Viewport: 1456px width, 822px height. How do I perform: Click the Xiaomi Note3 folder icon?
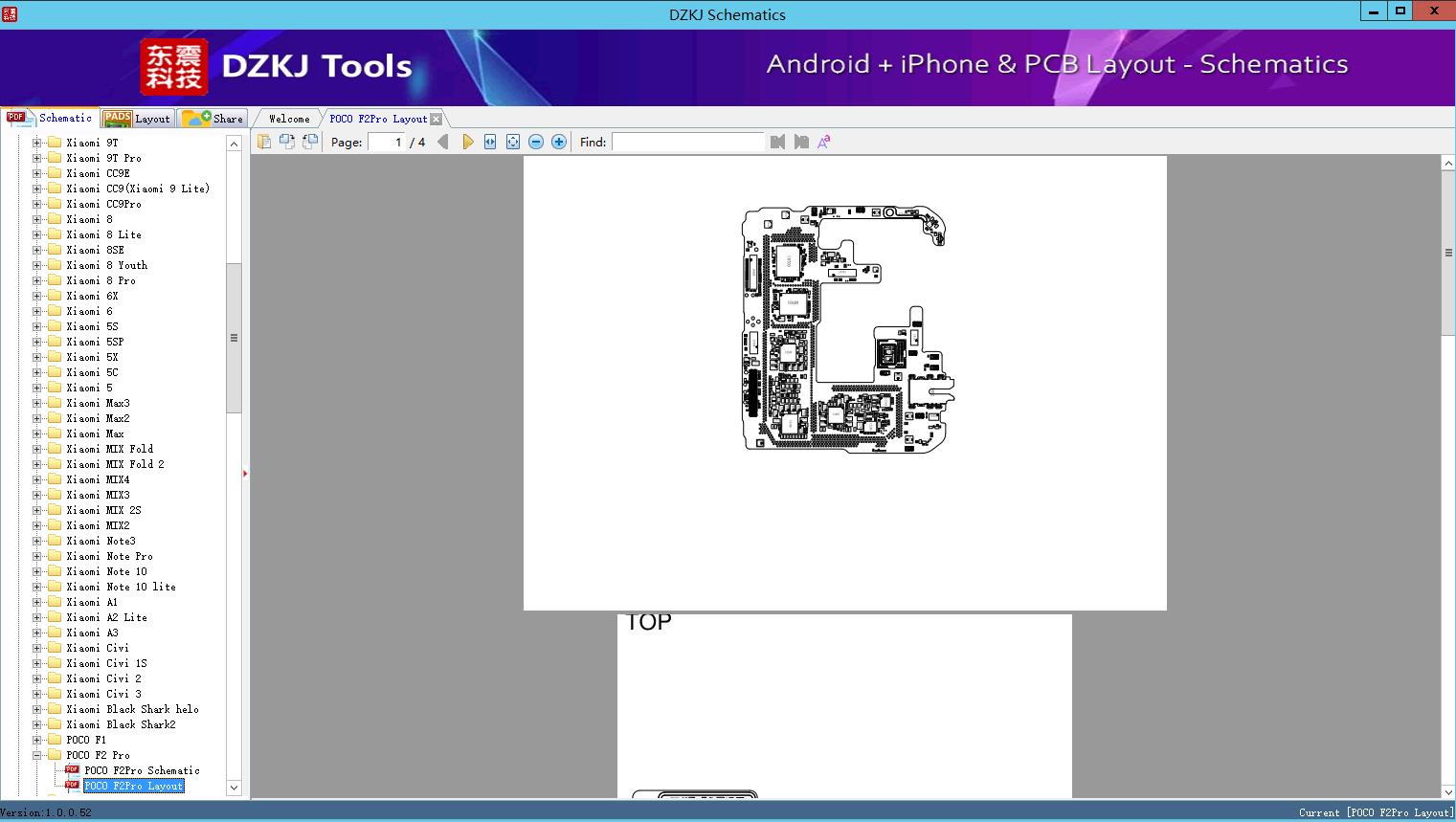coord(55,541)
